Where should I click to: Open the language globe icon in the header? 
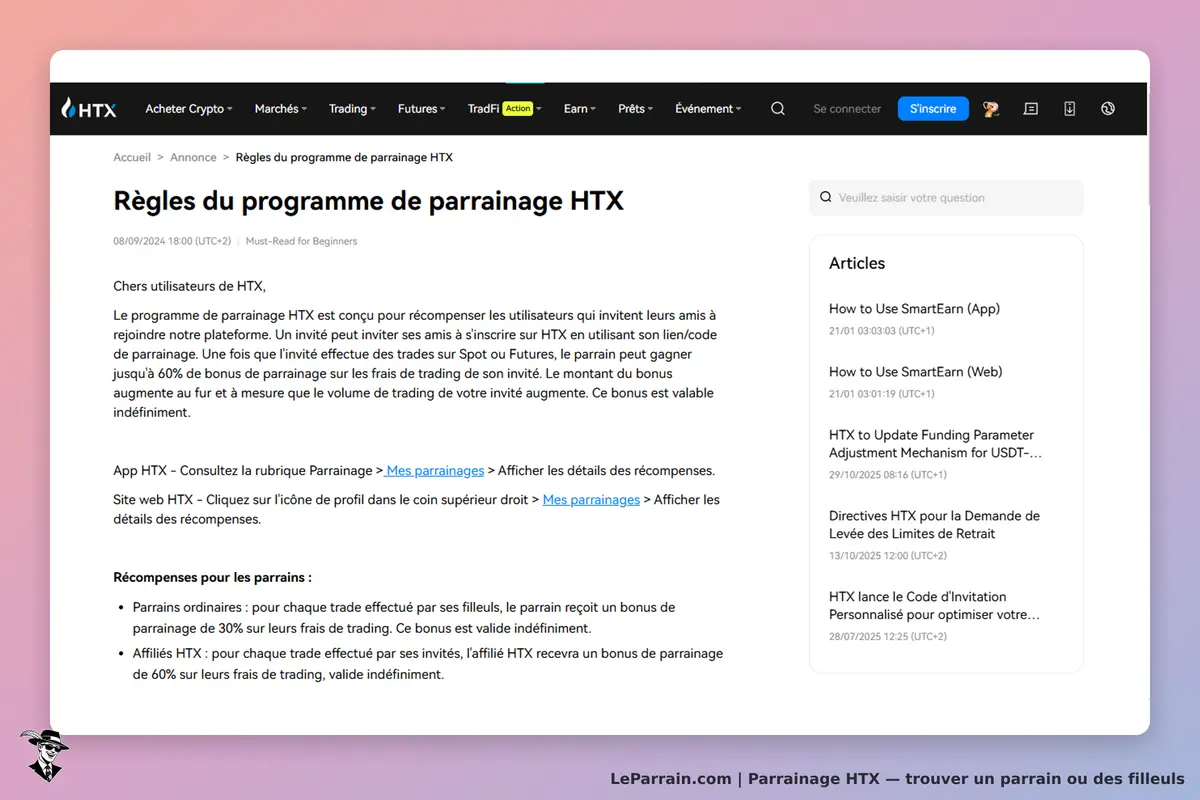1108,109
